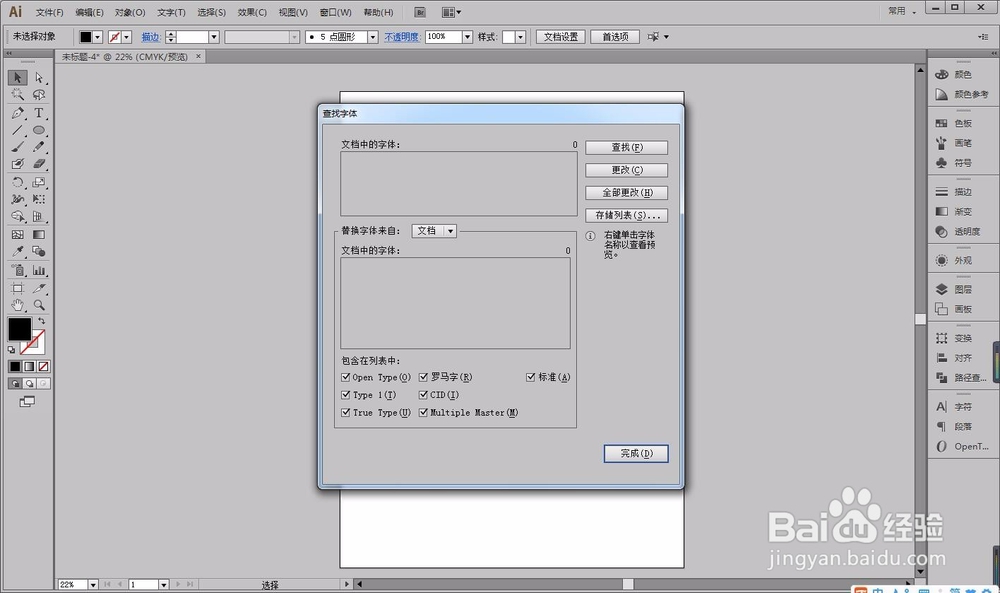1000x593 pixels.
Task: Select the Lasso tool
Action: point(39,94)
